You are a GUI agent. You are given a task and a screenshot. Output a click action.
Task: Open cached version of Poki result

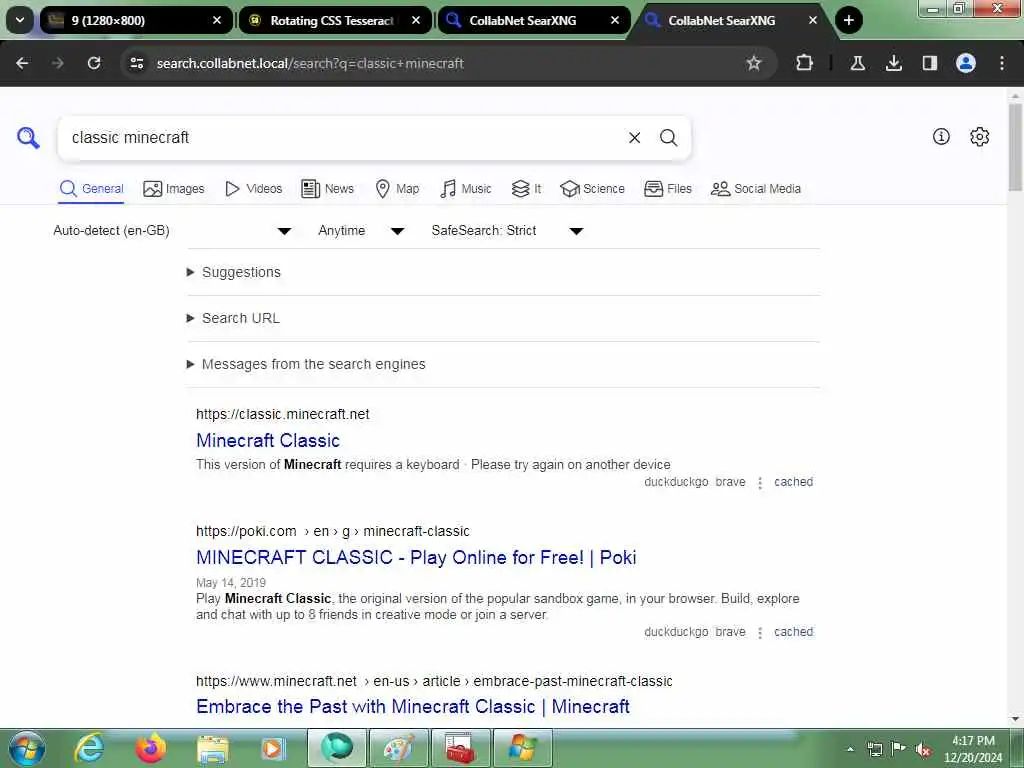click(793, 632)
